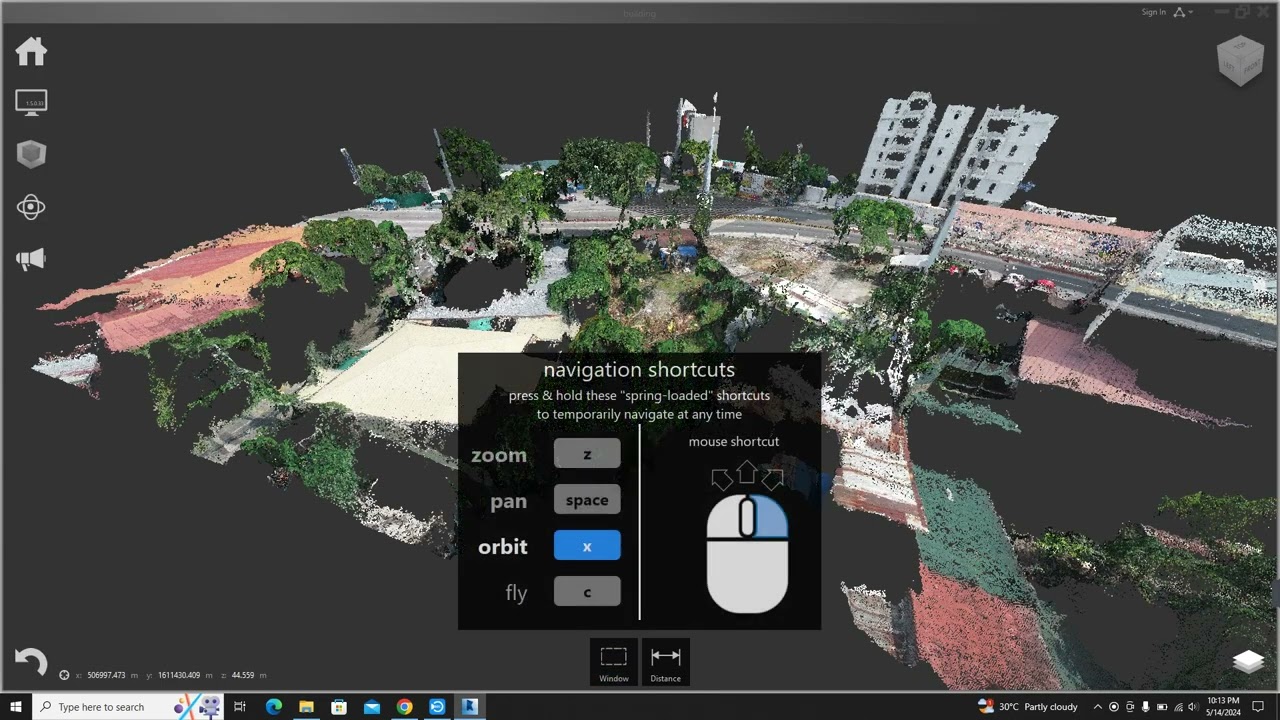Launch Google Chrome from taskbar
1280x720 pixels.
coord(404,707)
